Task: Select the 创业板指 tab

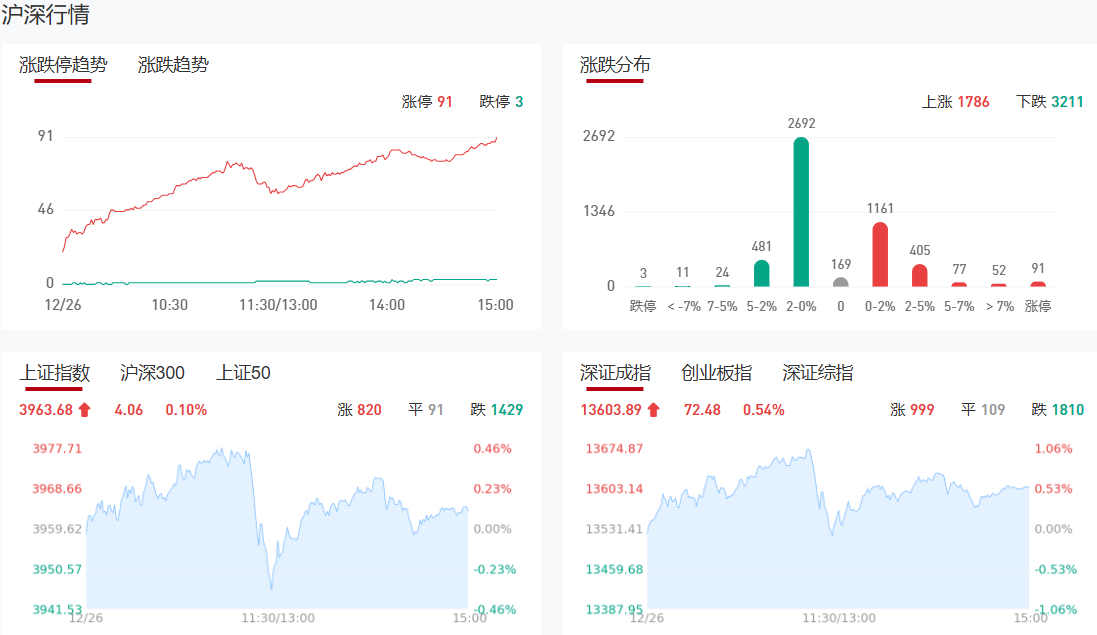Action: [x=716, y=373]
